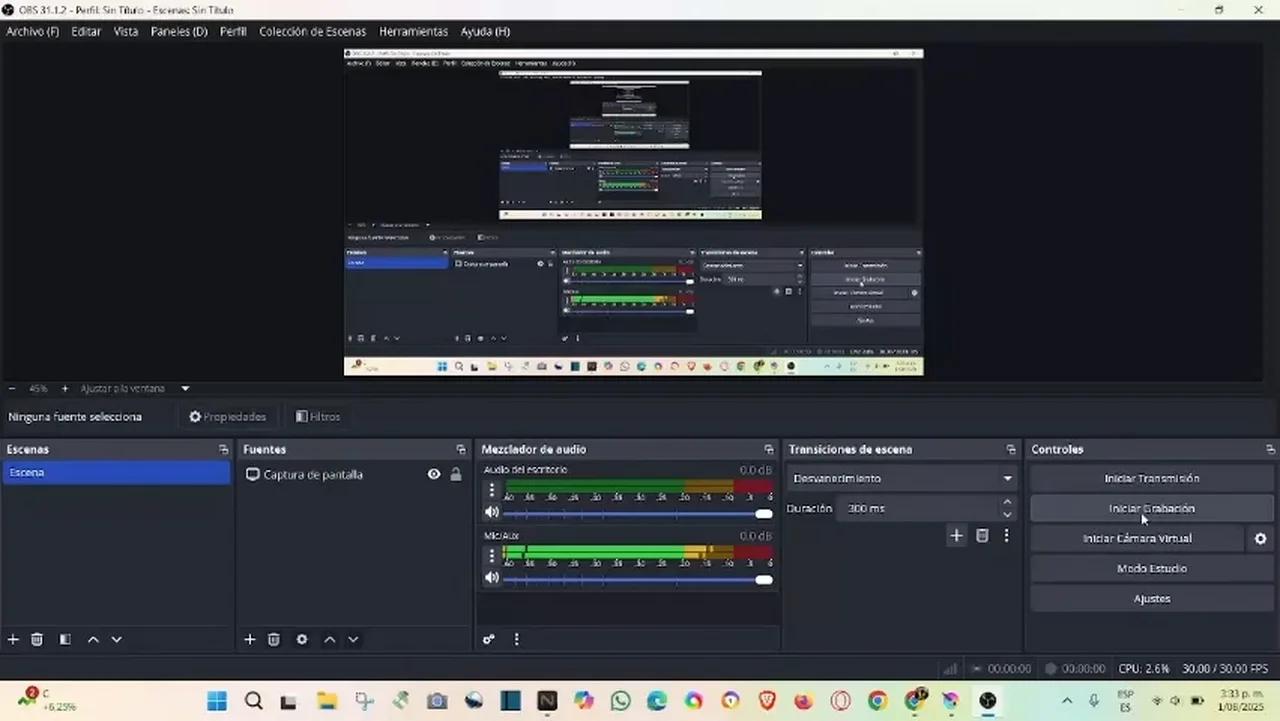Delete selected scene with trash icon
The height and width of the screenshot is (721, 1280).
tap(37, 640)
